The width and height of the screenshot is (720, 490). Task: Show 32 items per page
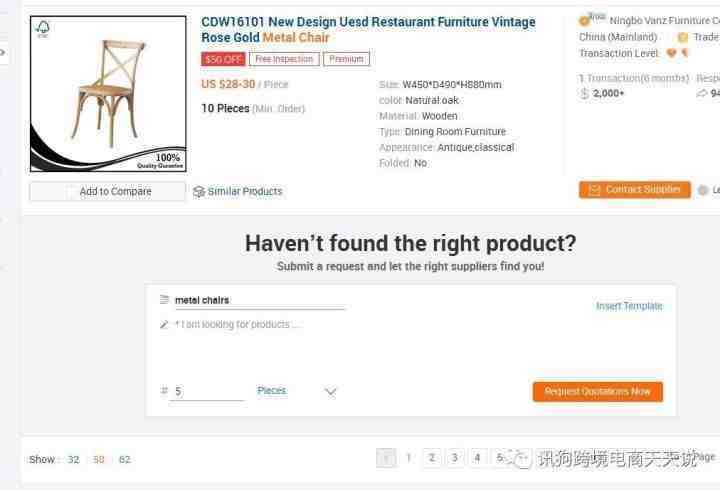[x=73, y=459]
